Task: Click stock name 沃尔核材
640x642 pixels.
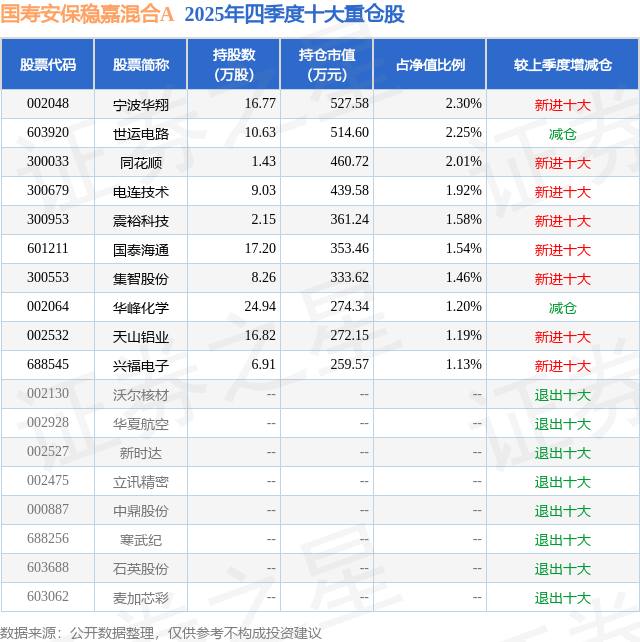Action: click(140, 396)
